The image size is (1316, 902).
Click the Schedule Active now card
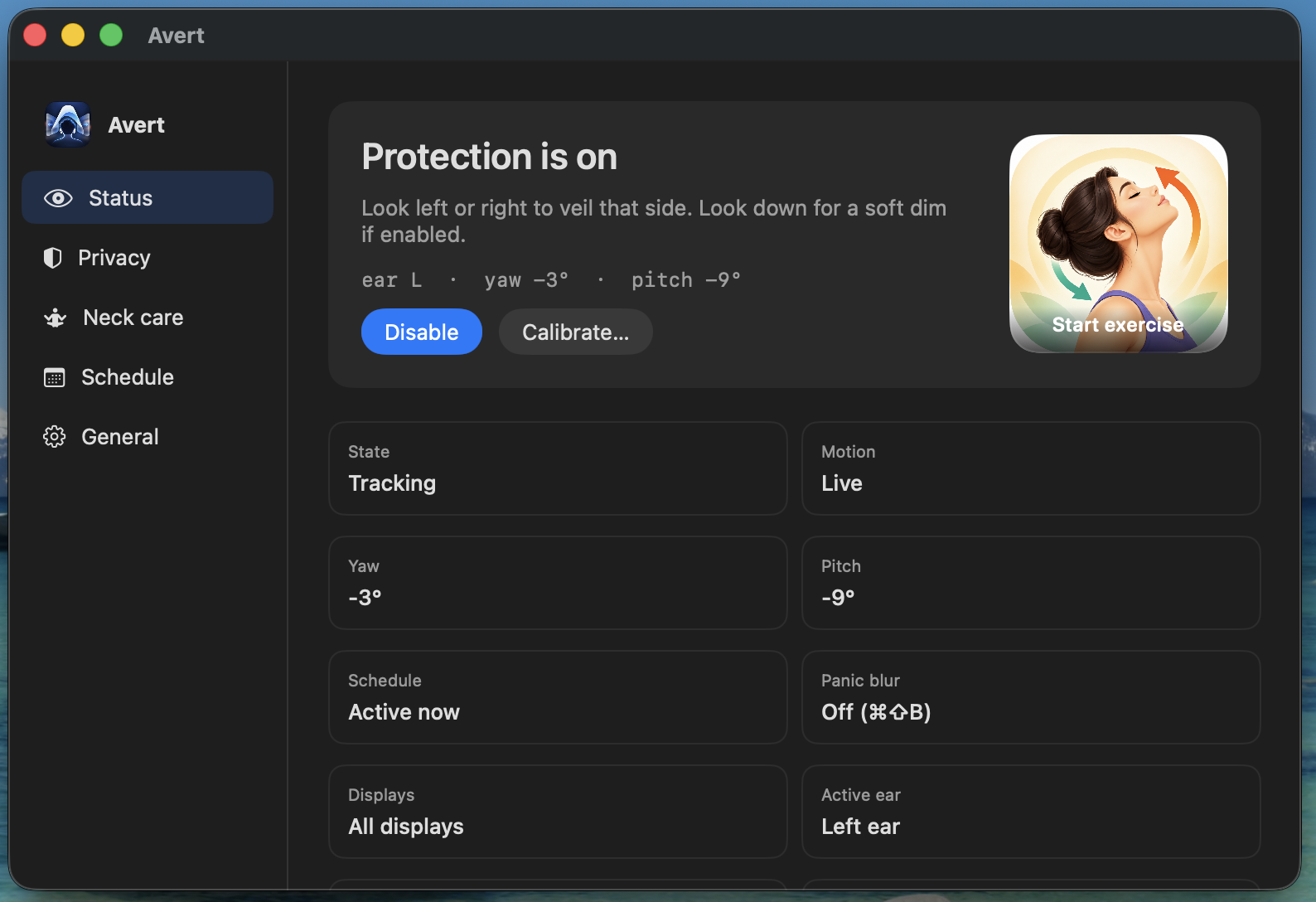pos(558,697)
